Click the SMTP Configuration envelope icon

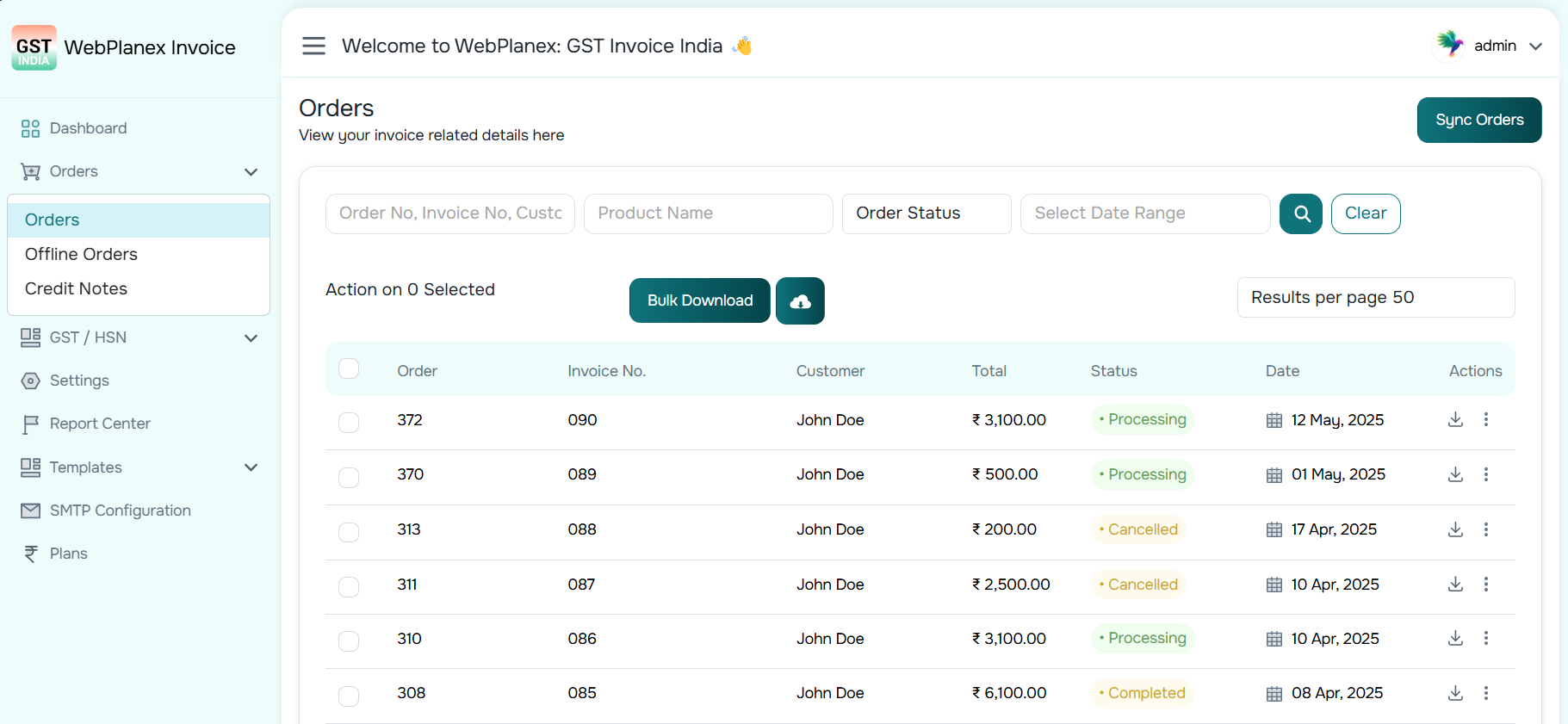coord(30,511)
